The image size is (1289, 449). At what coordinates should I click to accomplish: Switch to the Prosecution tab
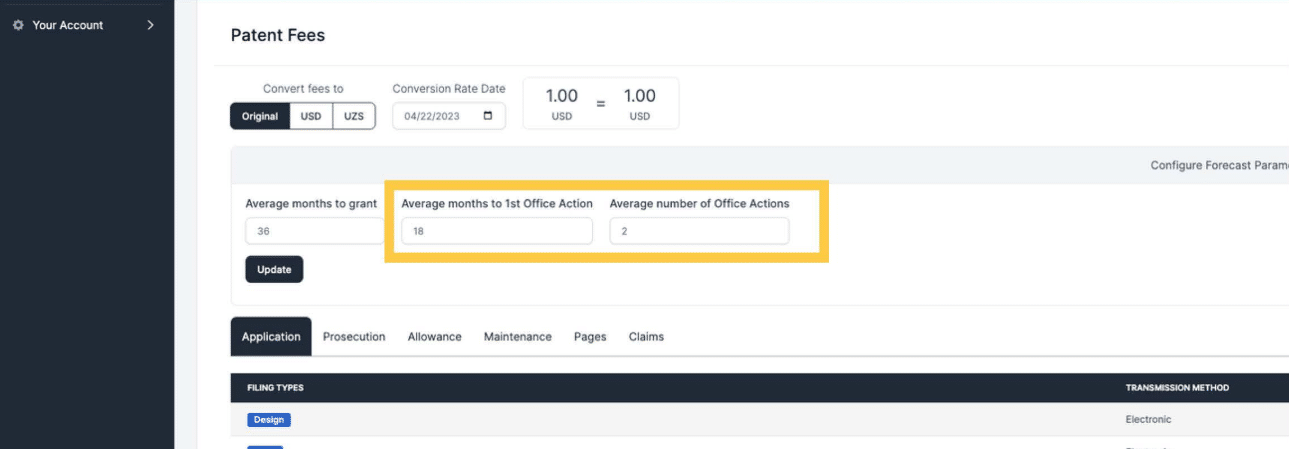coord(354,337)
